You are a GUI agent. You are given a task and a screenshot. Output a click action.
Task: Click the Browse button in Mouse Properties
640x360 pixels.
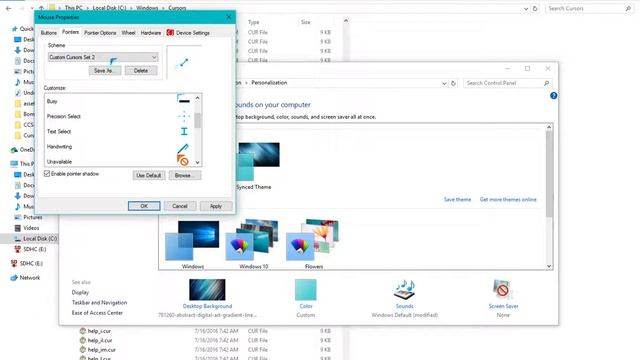click(185, 176)
